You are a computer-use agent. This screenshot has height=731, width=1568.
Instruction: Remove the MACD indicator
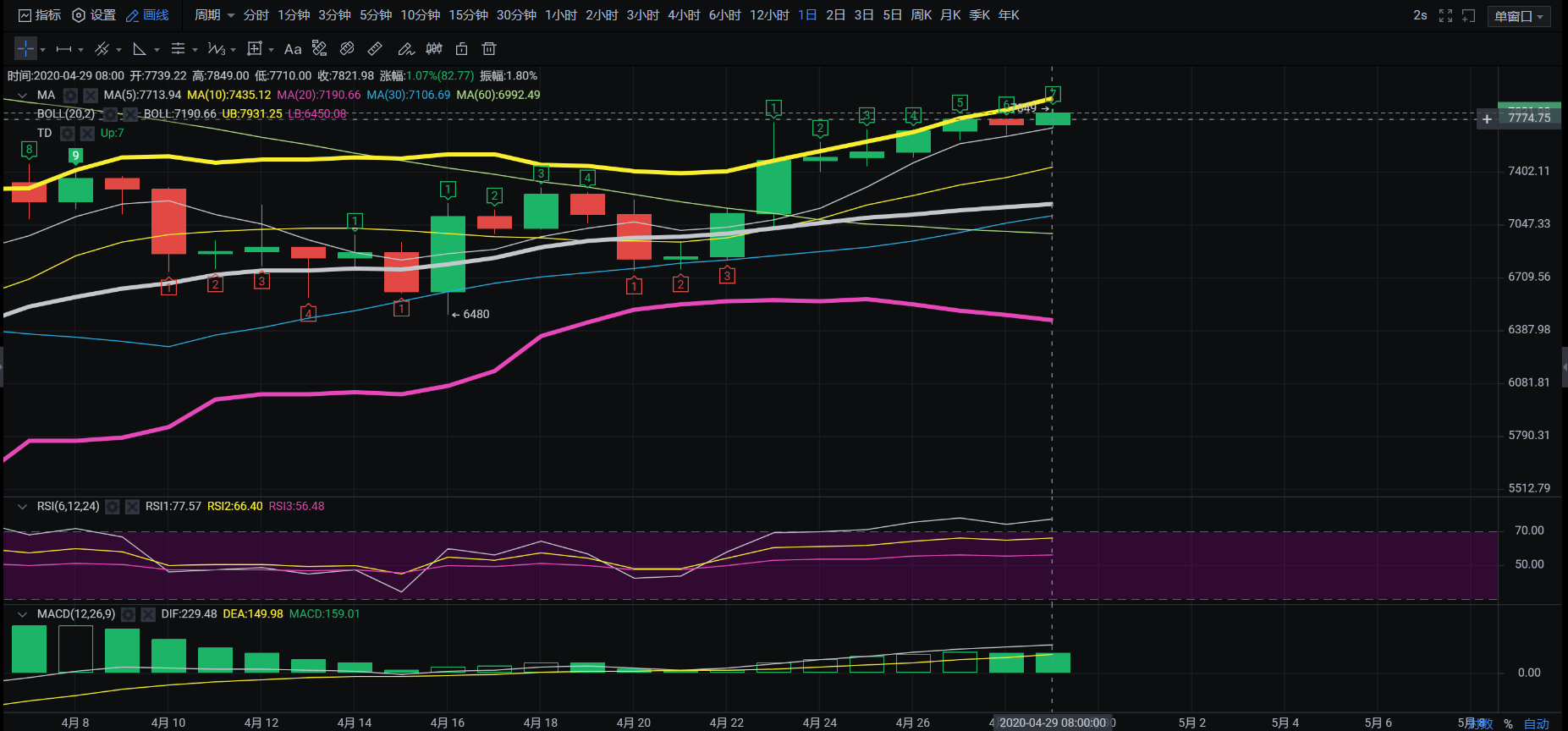click(148, 614)
